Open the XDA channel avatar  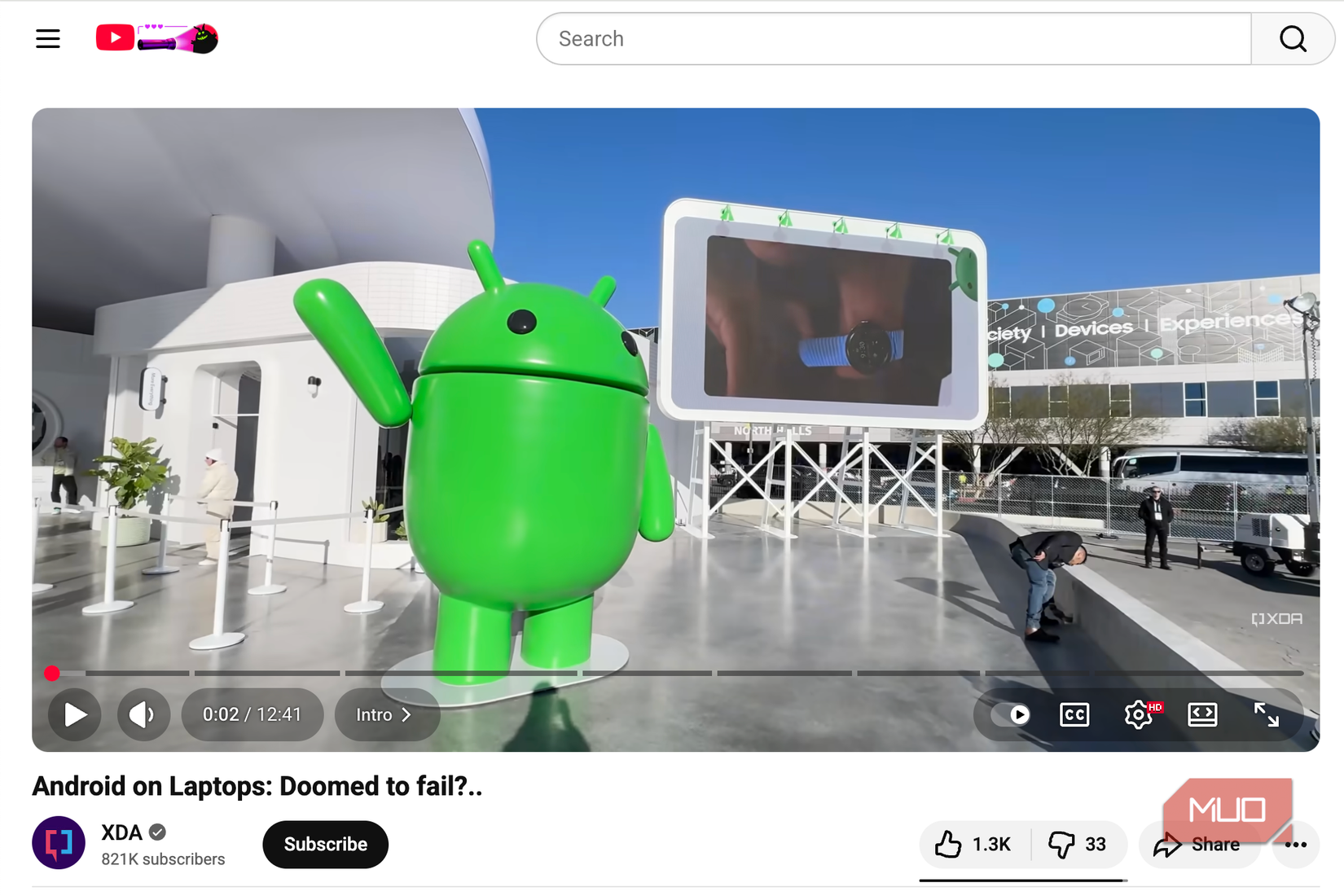[59, 843]
